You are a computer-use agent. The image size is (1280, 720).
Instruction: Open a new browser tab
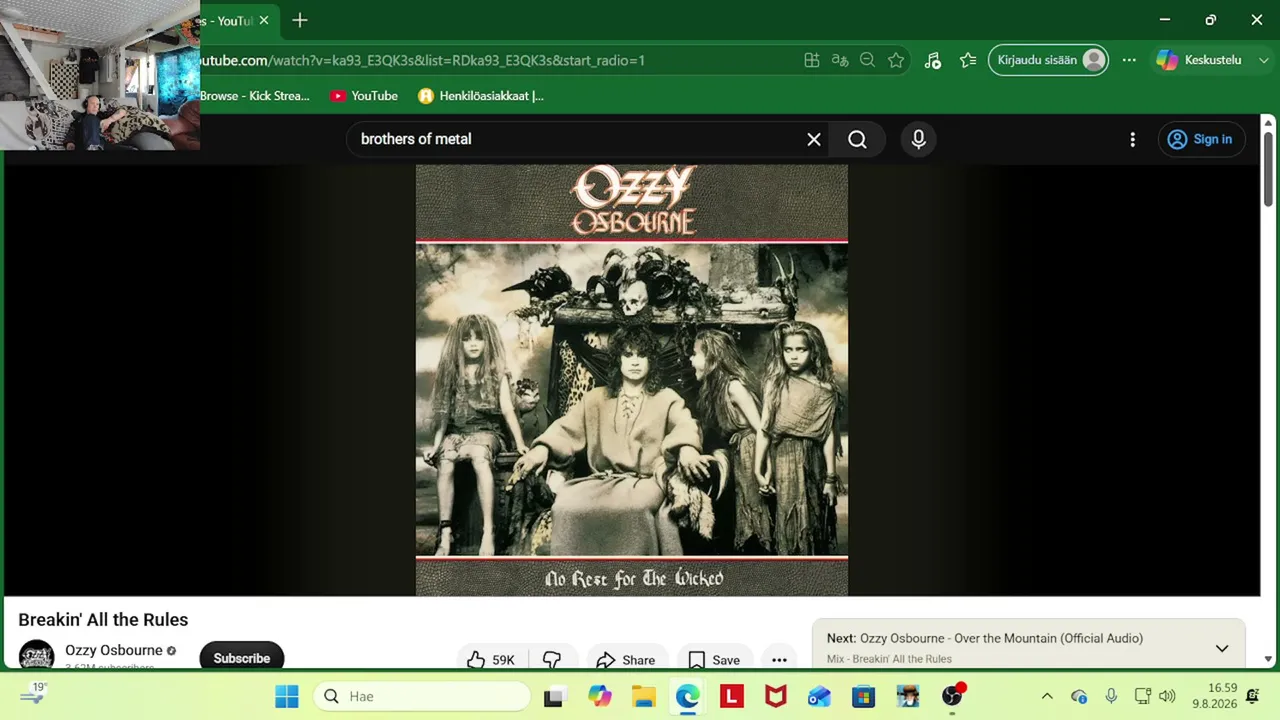coord(299,20)
